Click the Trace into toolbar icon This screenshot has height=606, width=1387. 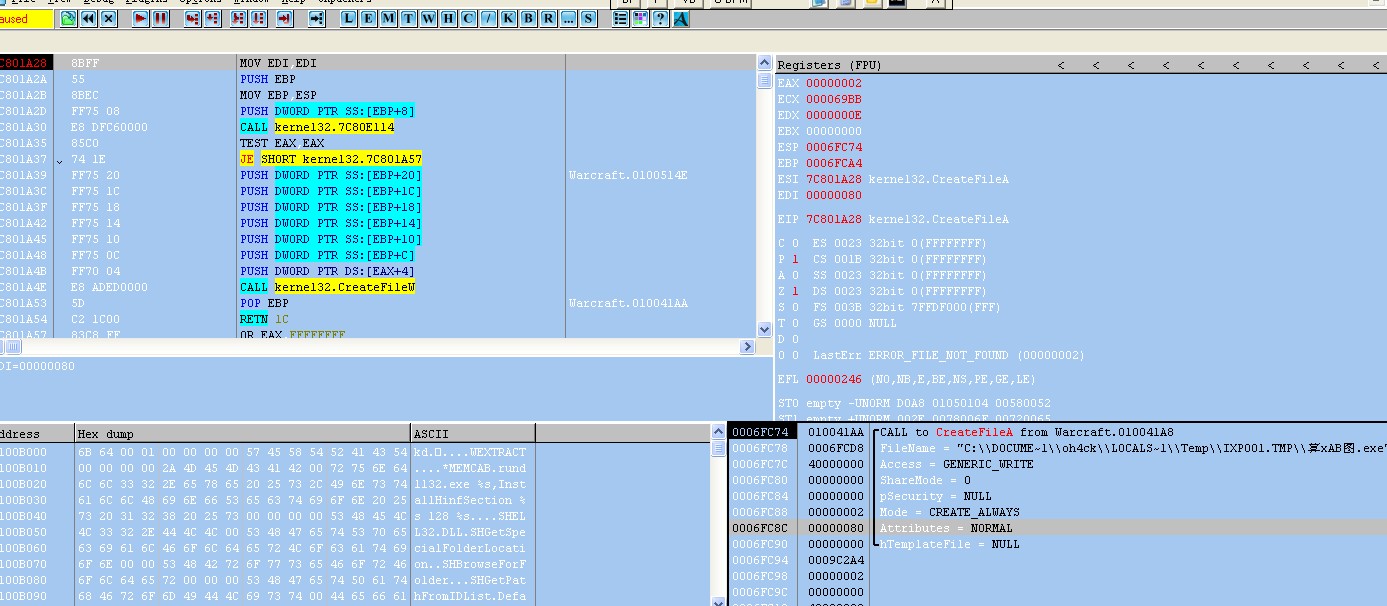(x=238, y=19)
